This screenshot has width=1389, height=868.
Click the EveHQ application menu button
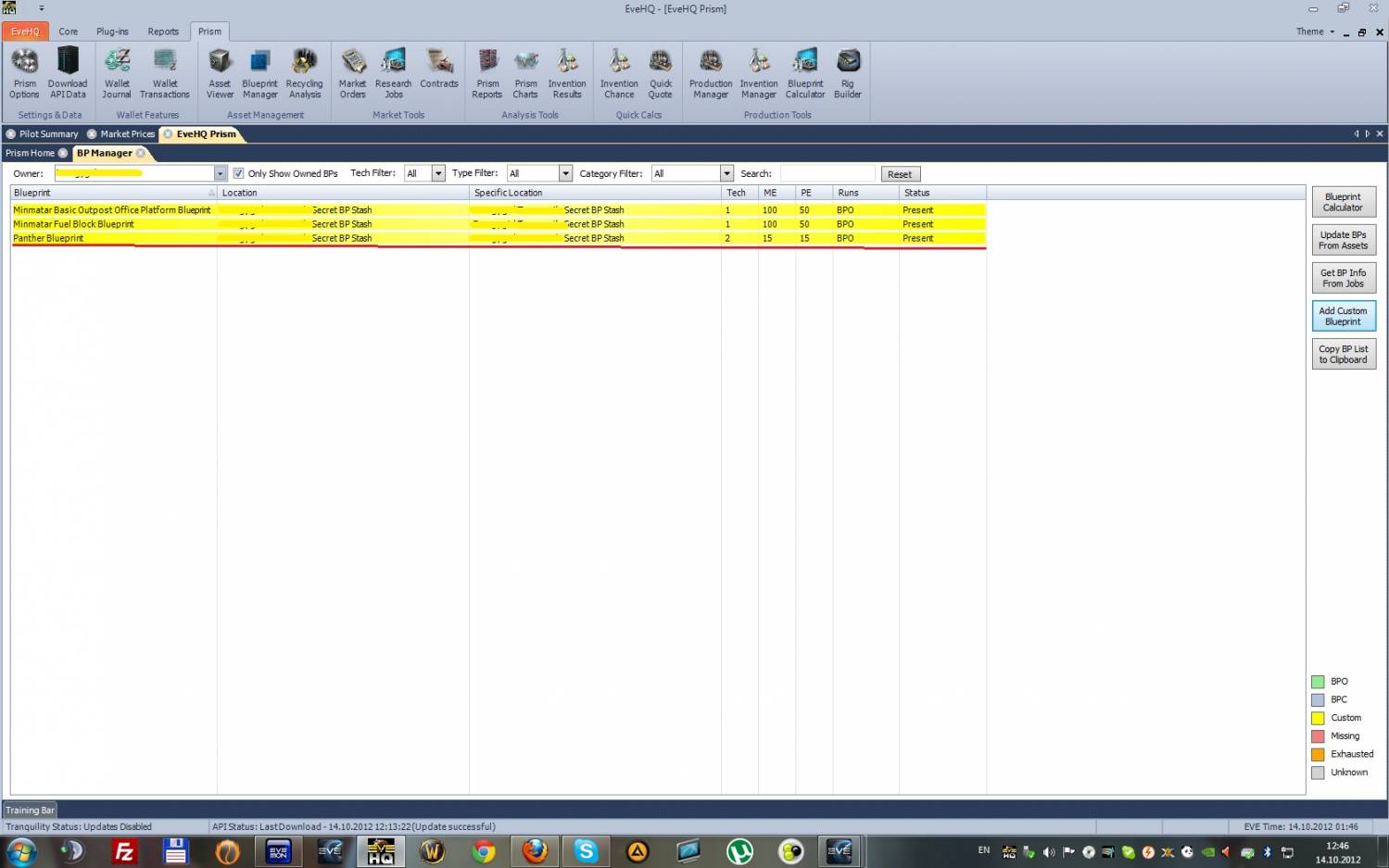pos(25,31)
